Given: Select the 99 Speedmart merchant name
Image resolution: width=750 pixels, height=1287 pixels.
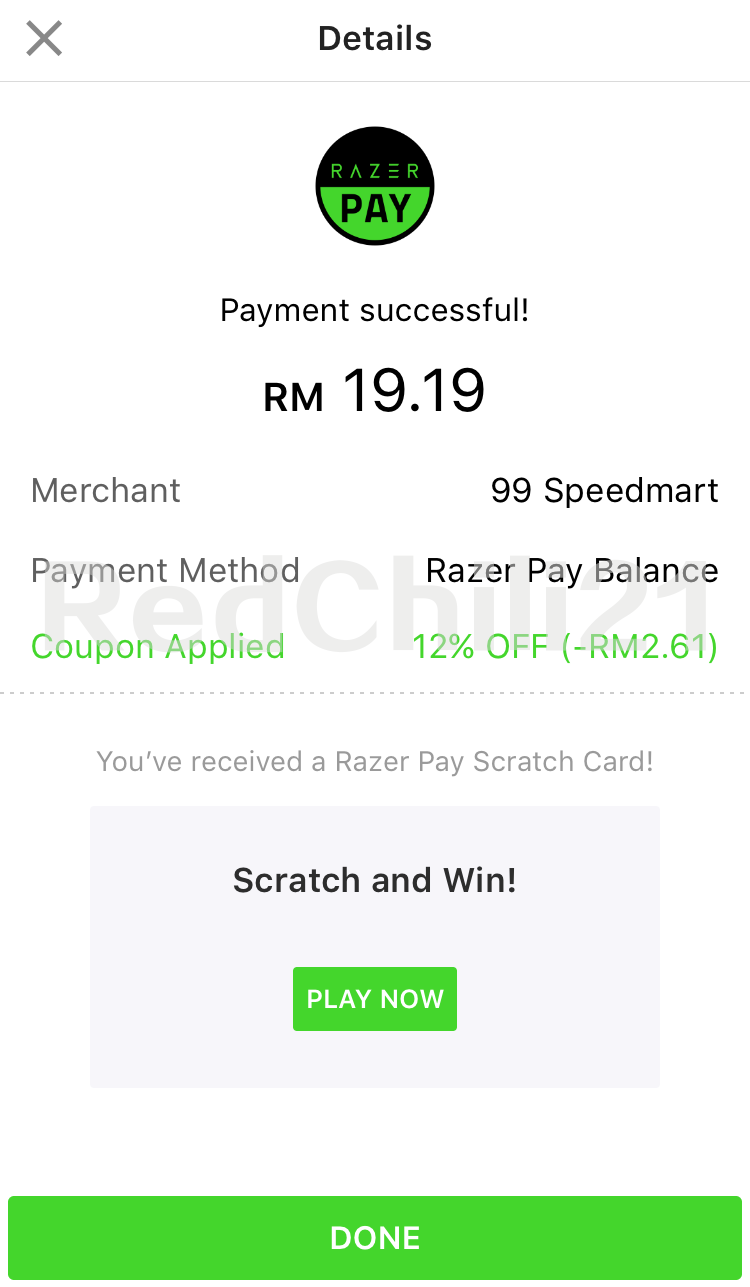Looking at the screenshot, I should tap(605, 490).
